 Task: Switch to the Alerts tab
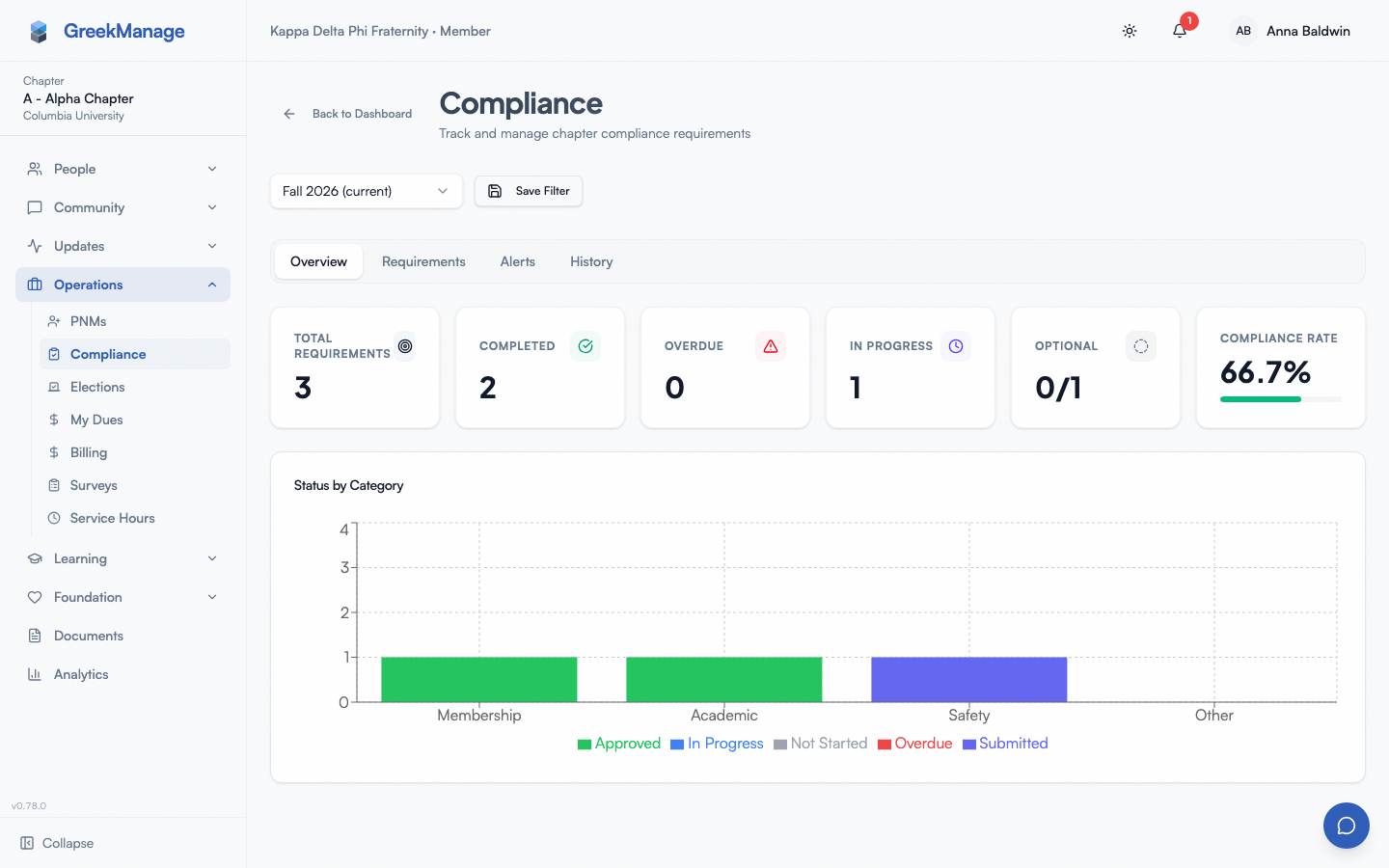click(518, 261)
